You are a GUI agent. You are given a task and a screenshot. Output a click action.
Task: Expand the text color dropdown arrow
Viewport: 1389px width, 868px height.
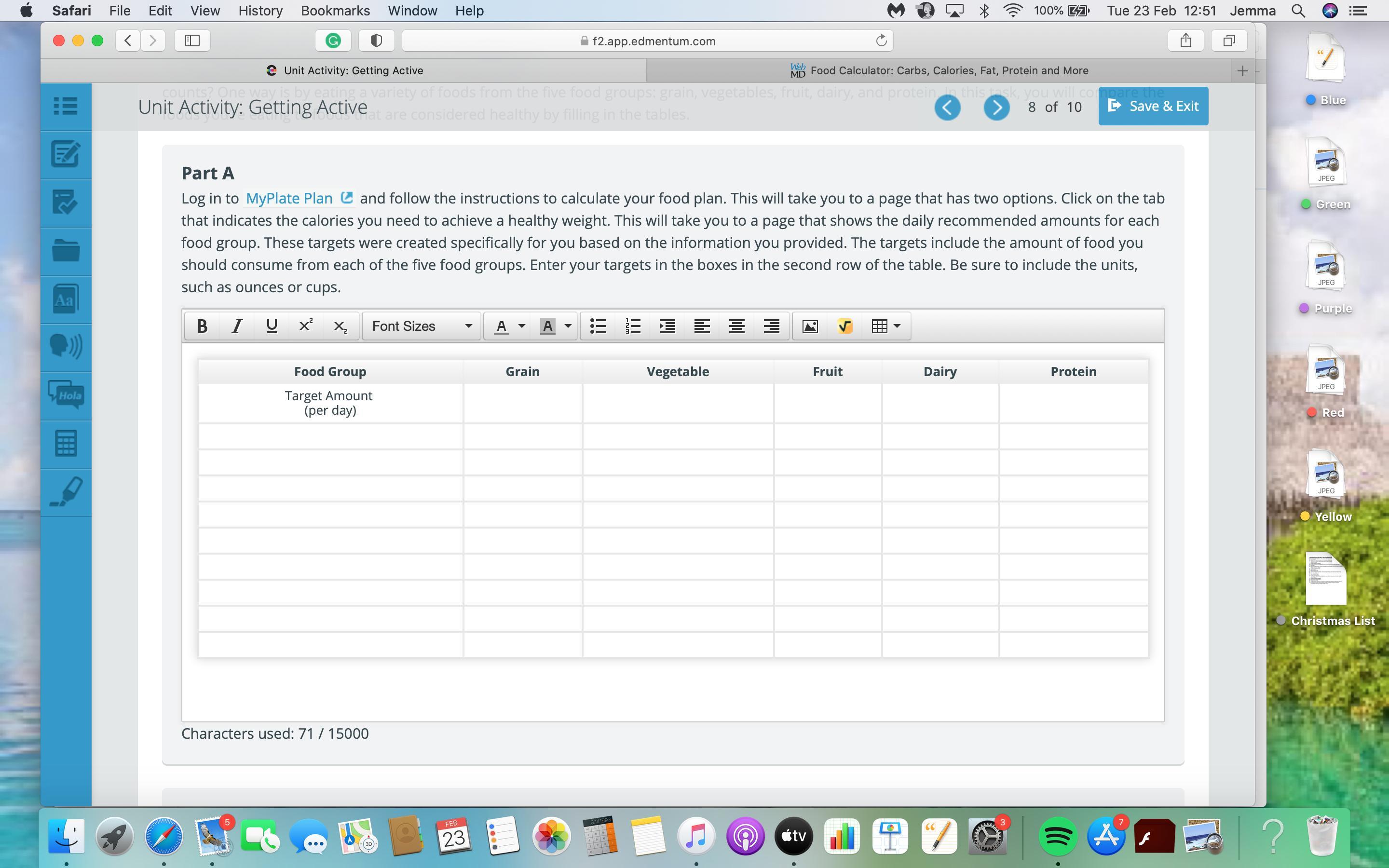[x=522, y=326]
